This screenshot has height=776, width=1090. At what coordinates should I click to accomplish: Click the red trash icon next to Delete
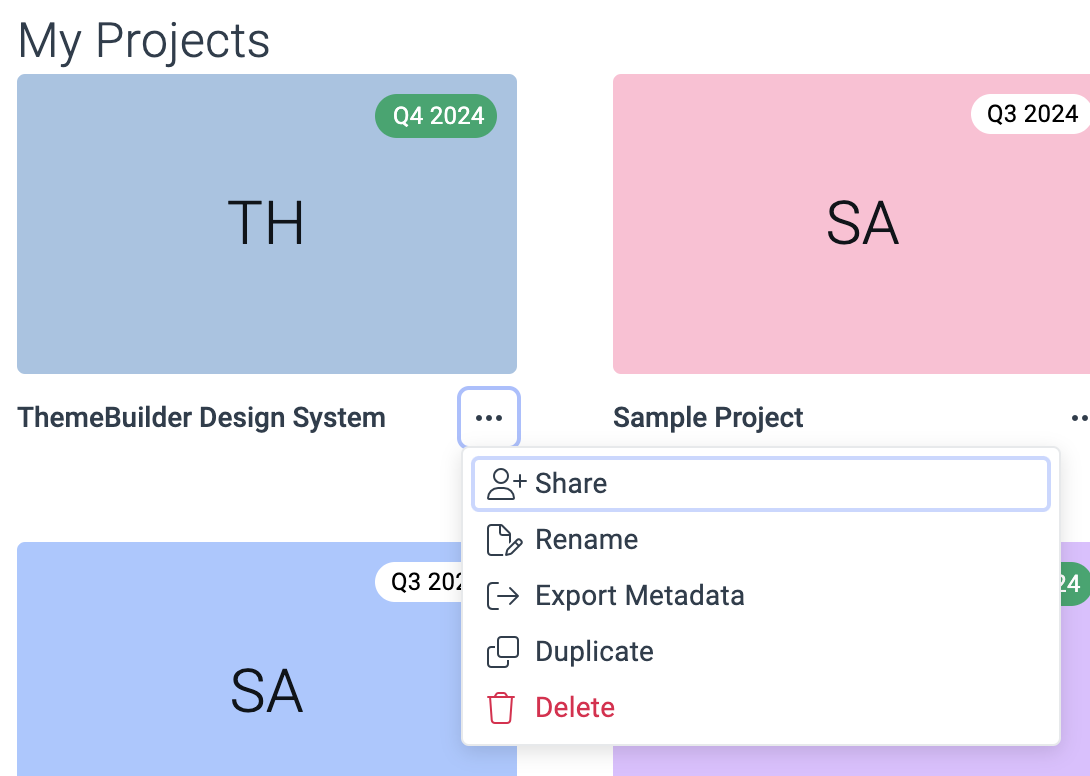pos(500,707)
